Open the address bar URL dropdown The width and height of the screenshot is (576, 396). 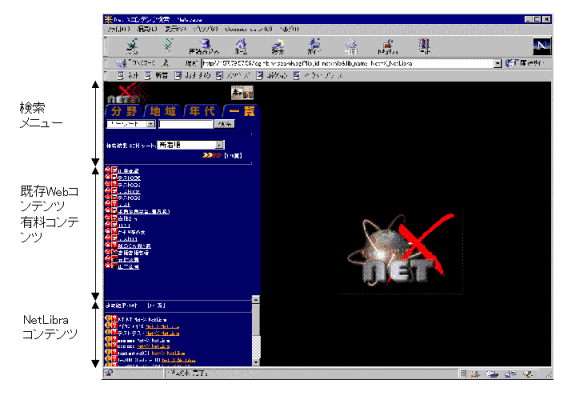click(497, 64)
